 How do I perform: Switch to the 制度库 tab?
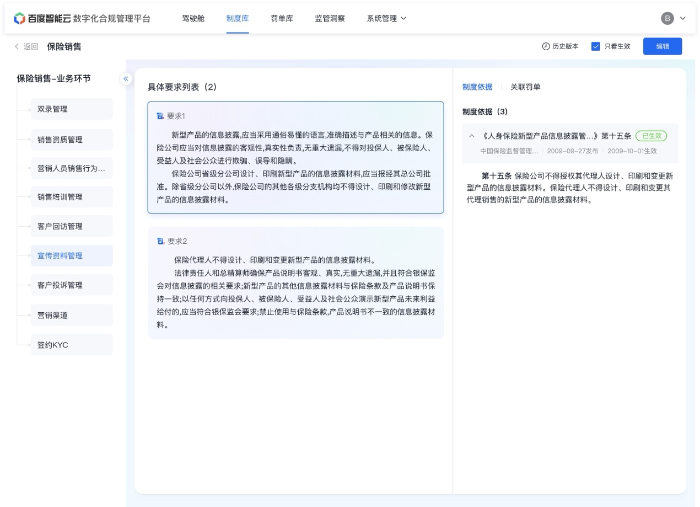[238, 18]
